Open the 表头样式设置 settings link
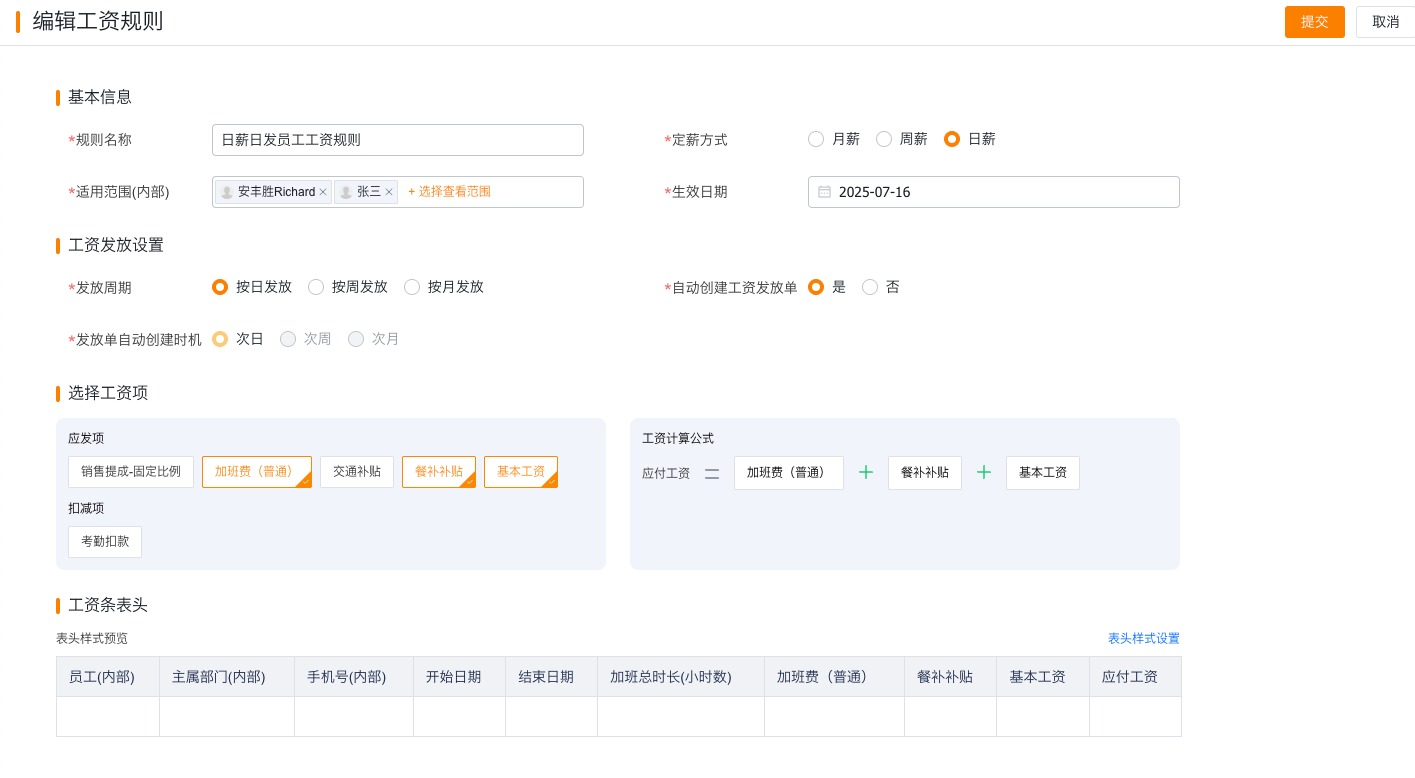The height and width of the screenshot is (778, 1415). pos(1144,638)
